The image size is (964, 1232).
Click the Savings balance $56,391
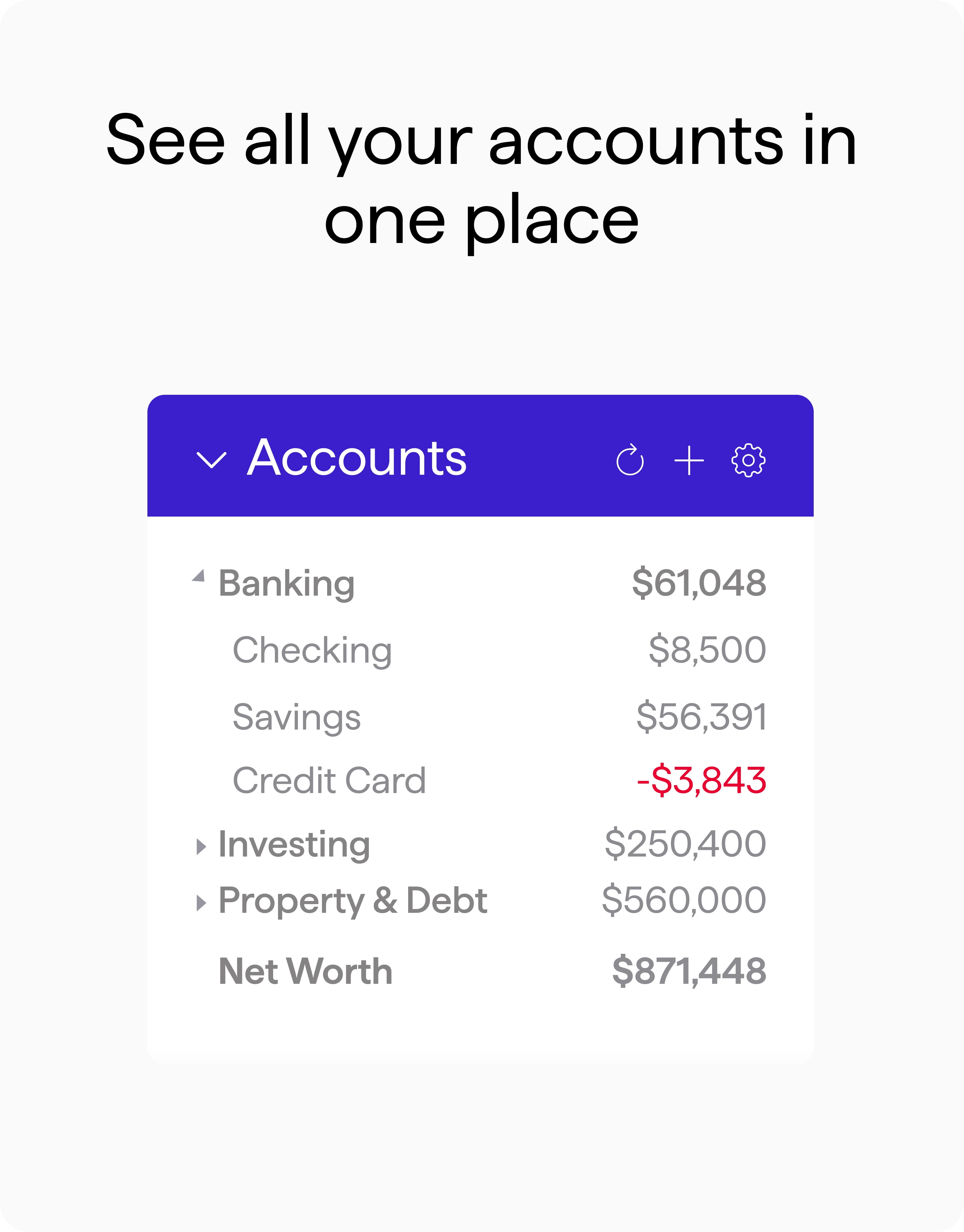(x=701, y=717)
